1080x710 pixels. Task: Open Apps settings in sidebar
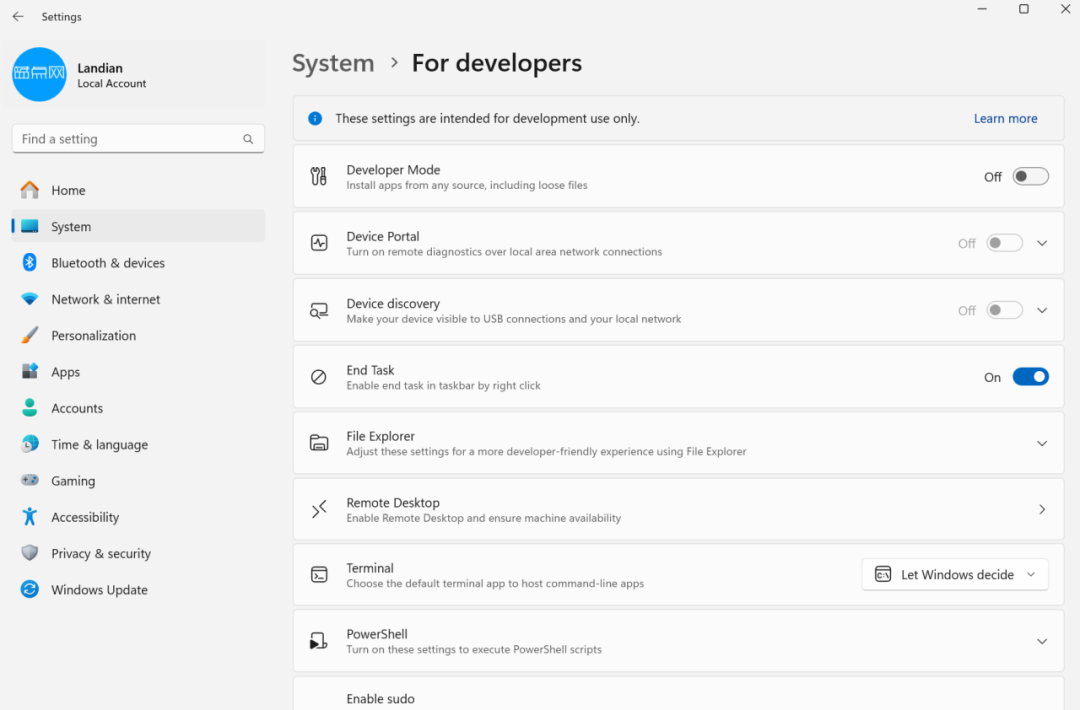(138, 372)
